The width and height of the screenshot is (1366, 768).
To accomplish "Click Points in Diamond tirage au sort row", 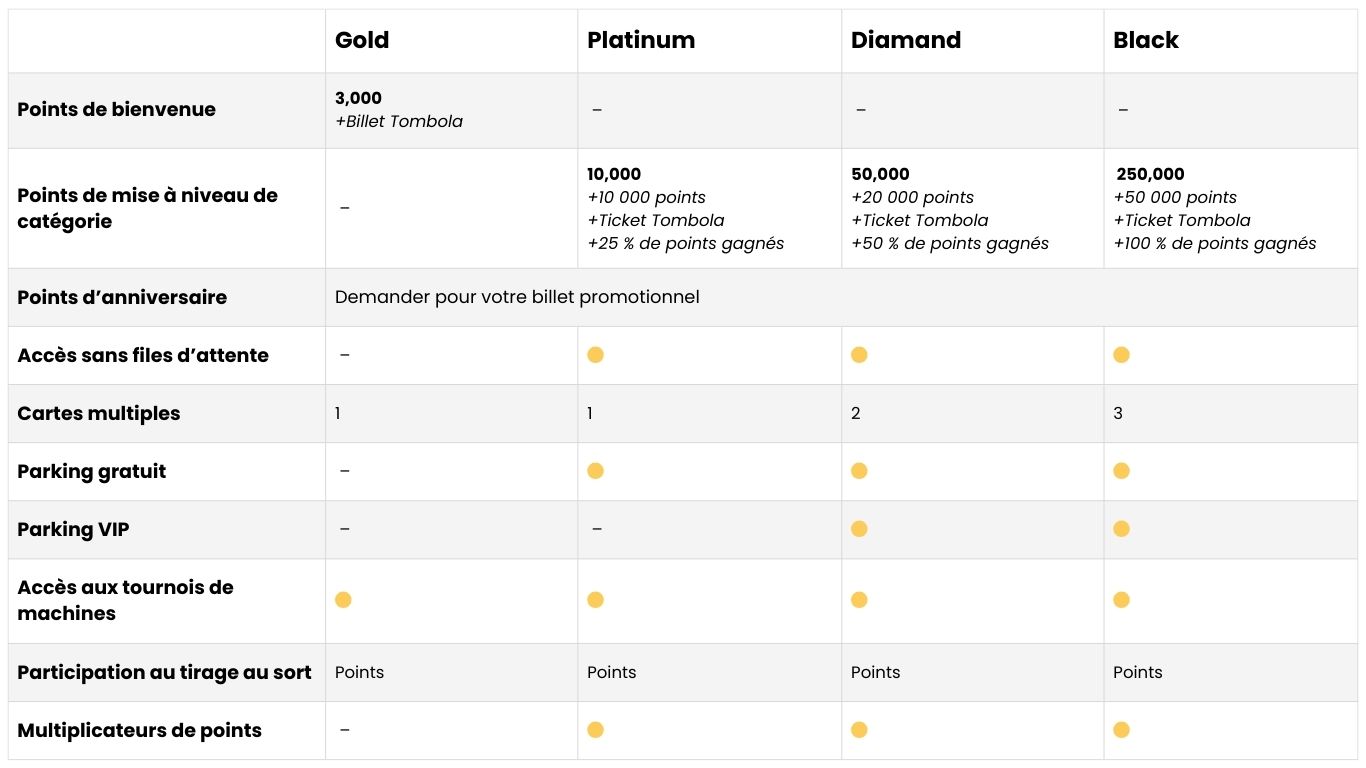I will coord(875,672).
